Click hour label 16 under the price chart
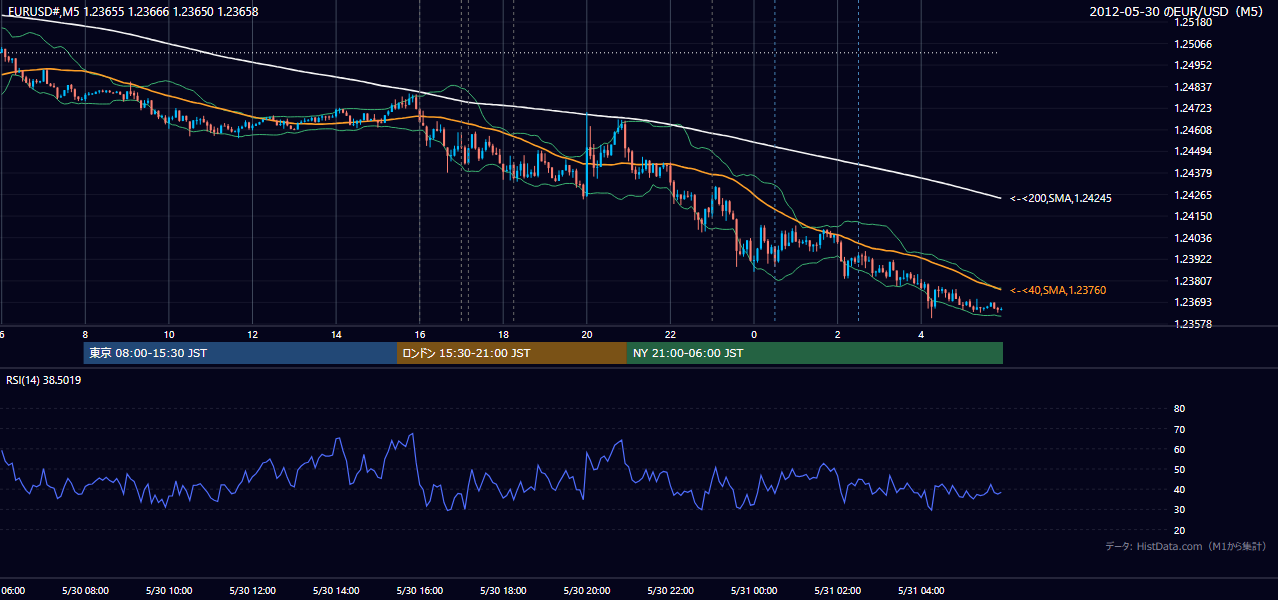The height and width of the screenshot is (600, 1278). pyautogui.click(x=420, y=335)
